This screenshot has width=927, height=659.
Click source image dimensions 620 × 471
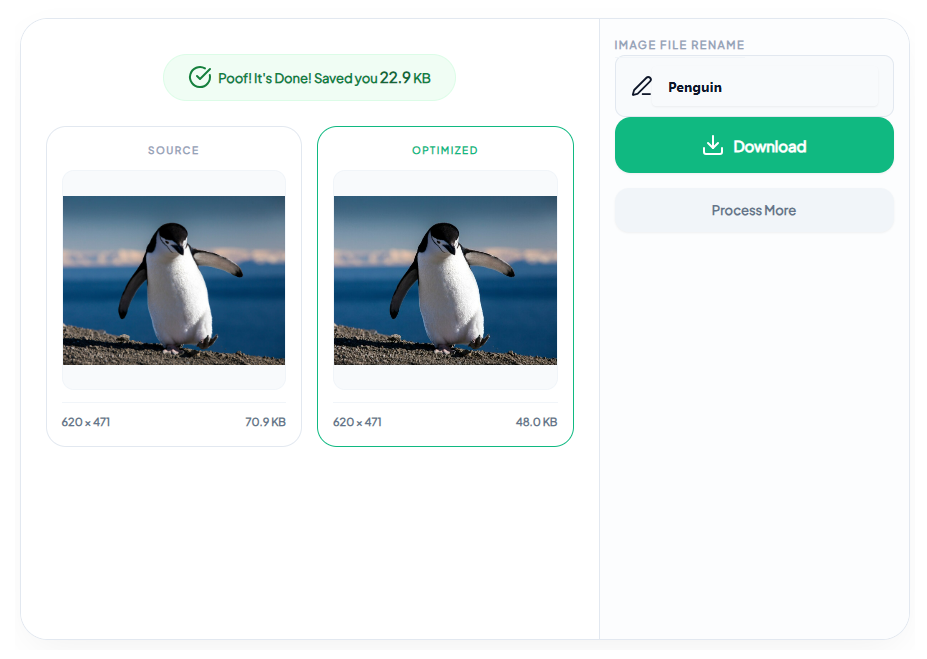[86, 422]
